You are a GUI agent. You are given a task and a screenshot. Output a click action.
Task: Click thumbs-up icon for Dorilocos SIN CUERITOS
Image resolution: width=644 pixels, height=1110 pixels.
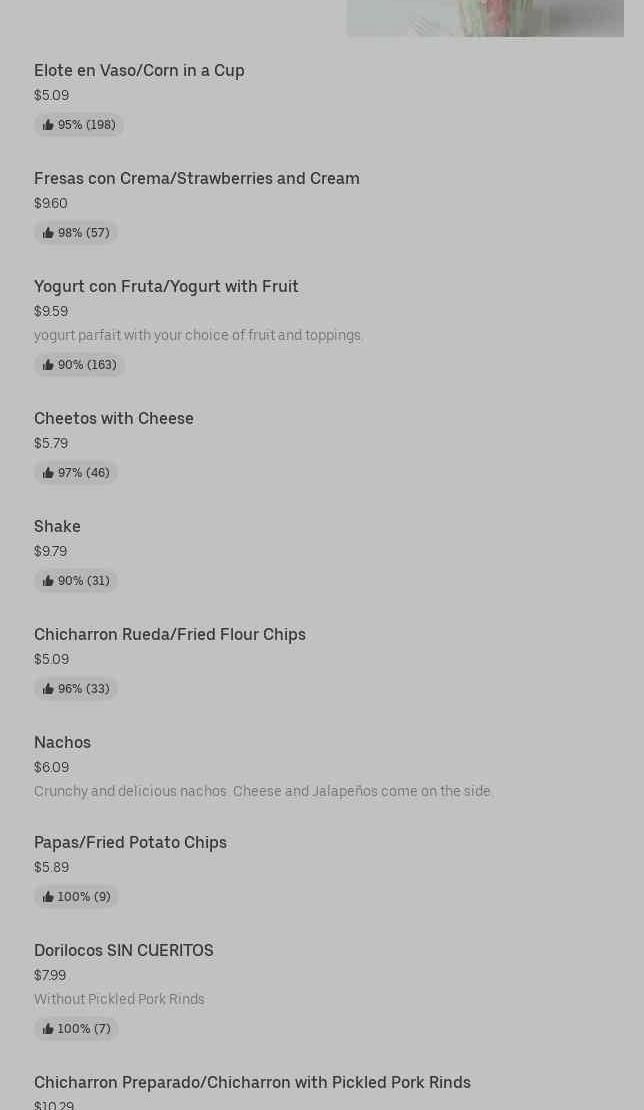point(48,1029)
